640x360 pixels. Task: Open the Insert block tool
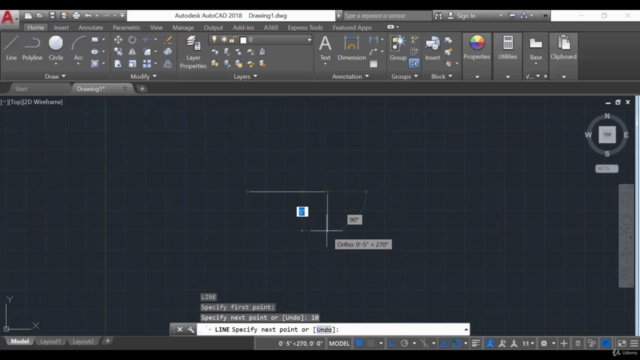(x=432, y=48)
